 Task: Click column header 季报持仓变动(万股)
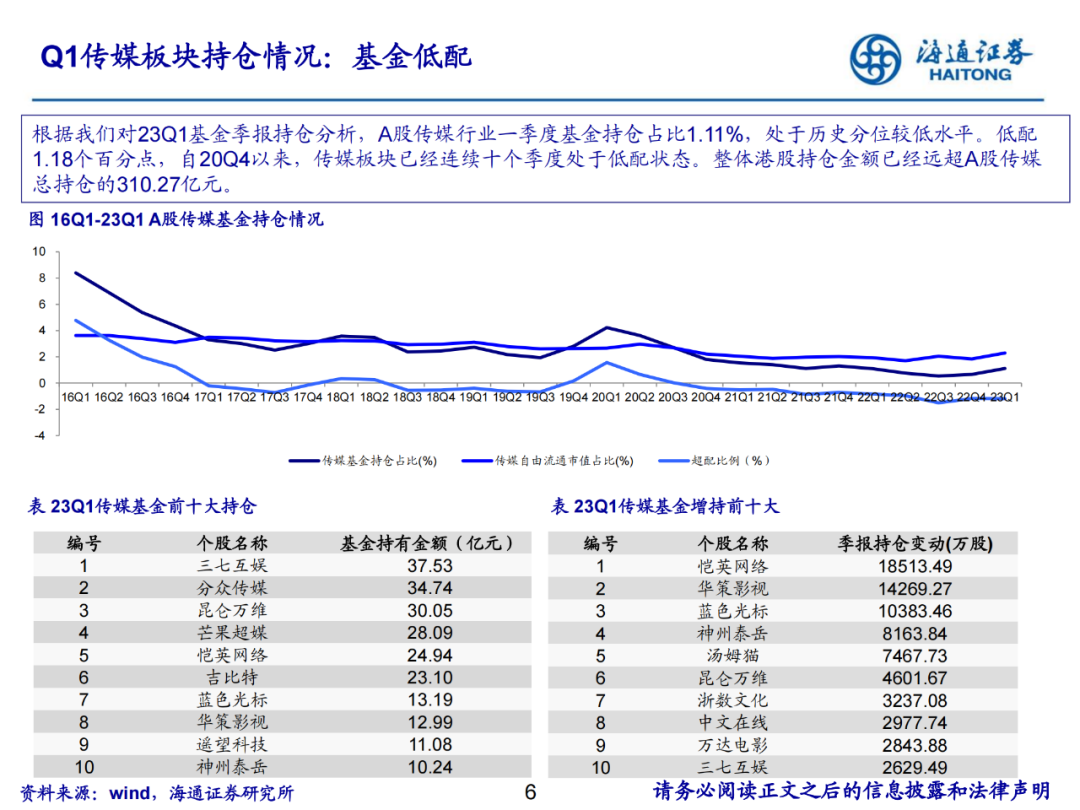coord(915,543)
